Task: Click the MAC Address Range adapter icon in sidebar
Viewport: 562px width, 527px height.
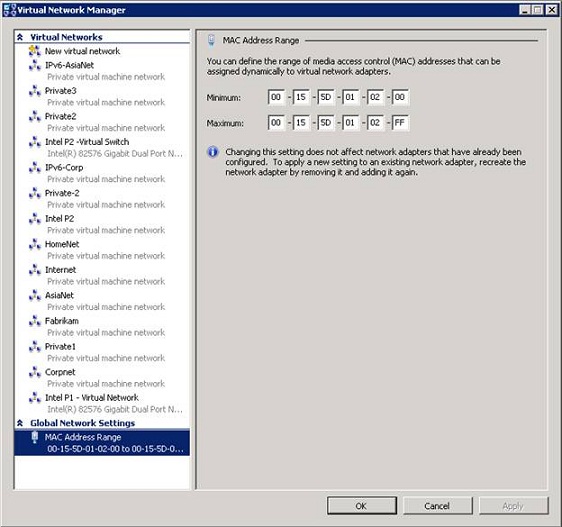Action: pos(35,437)
